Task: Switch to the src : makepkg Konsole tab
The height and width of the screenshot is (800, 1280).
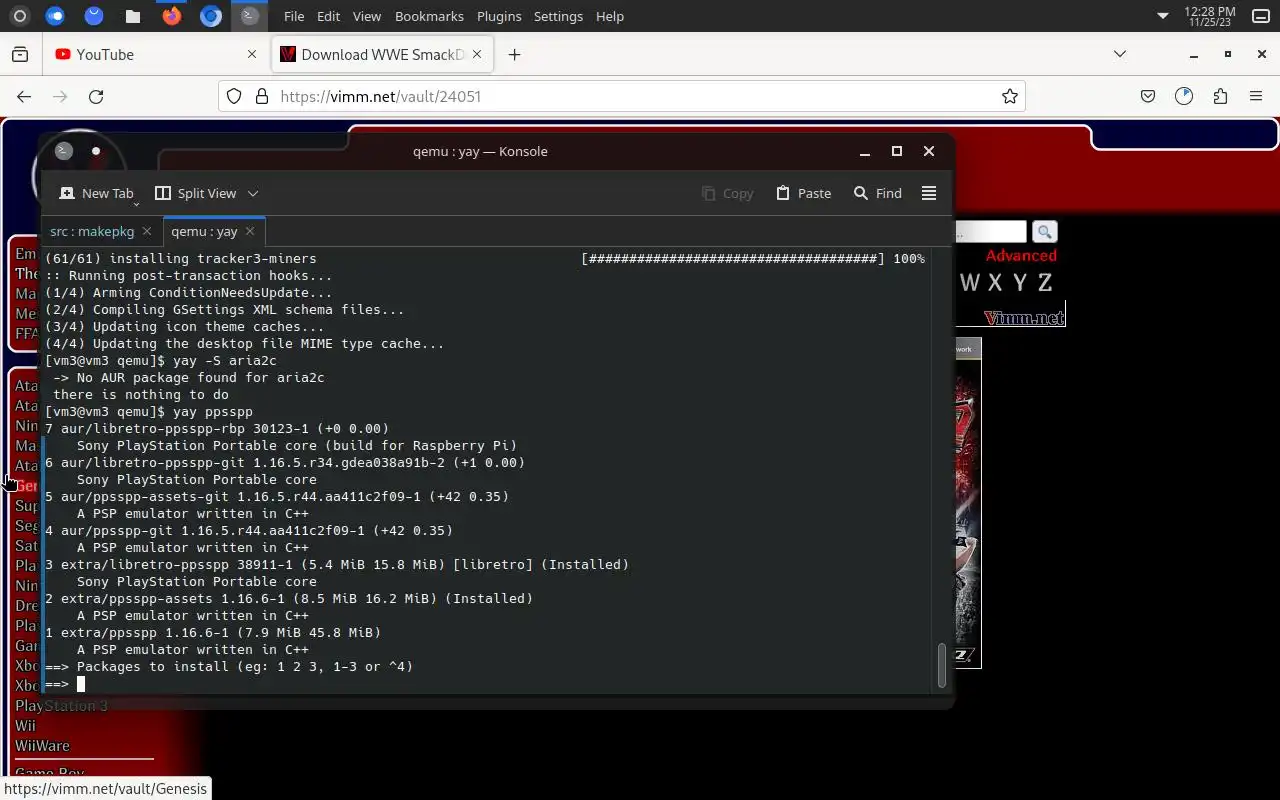Action: click(x=92, y=231)
